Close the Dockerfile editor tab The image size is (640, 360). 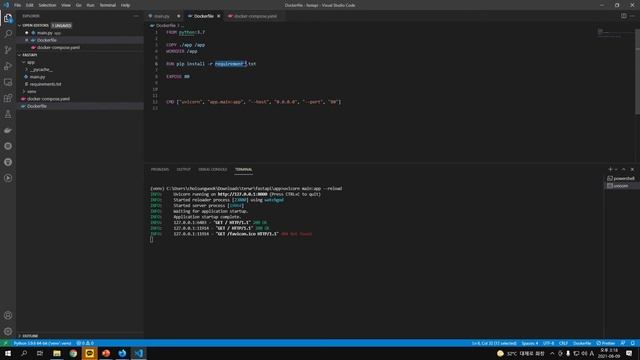219,16
